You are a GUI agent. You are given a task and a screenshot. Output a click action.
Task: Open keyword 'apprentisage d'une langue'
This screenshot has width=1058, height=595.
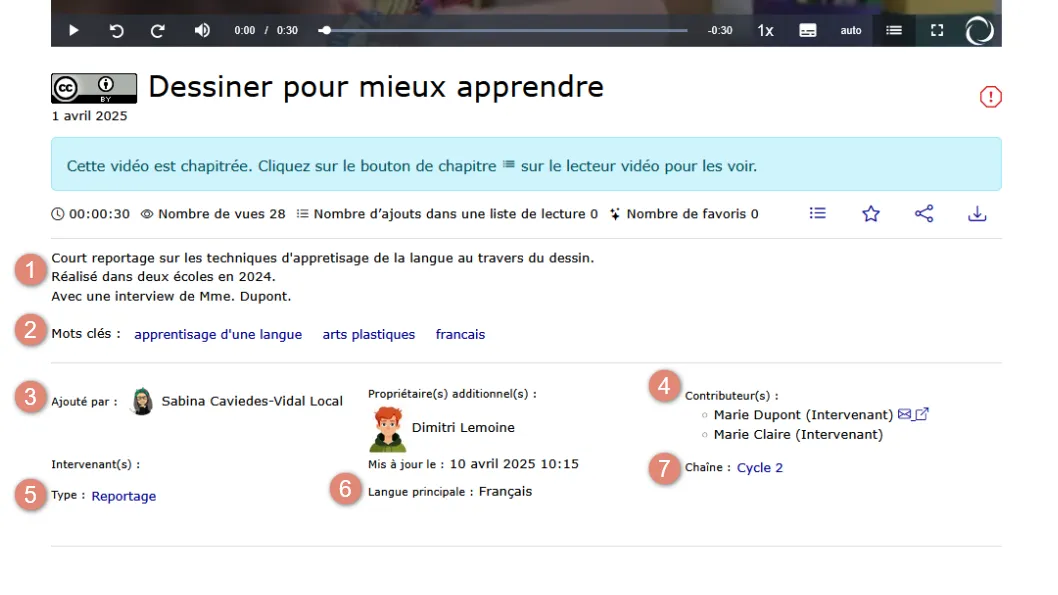pyautogui.click(x=218, y=335)
